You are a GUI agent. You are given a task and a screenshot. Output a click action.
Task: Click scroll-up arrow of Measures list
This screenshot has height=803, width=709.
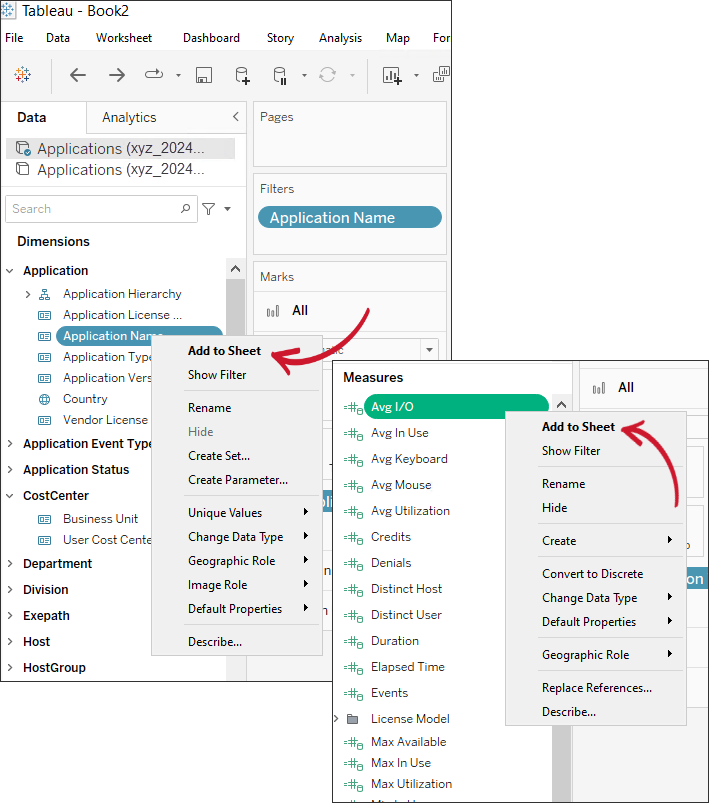(x=561, y=405)
